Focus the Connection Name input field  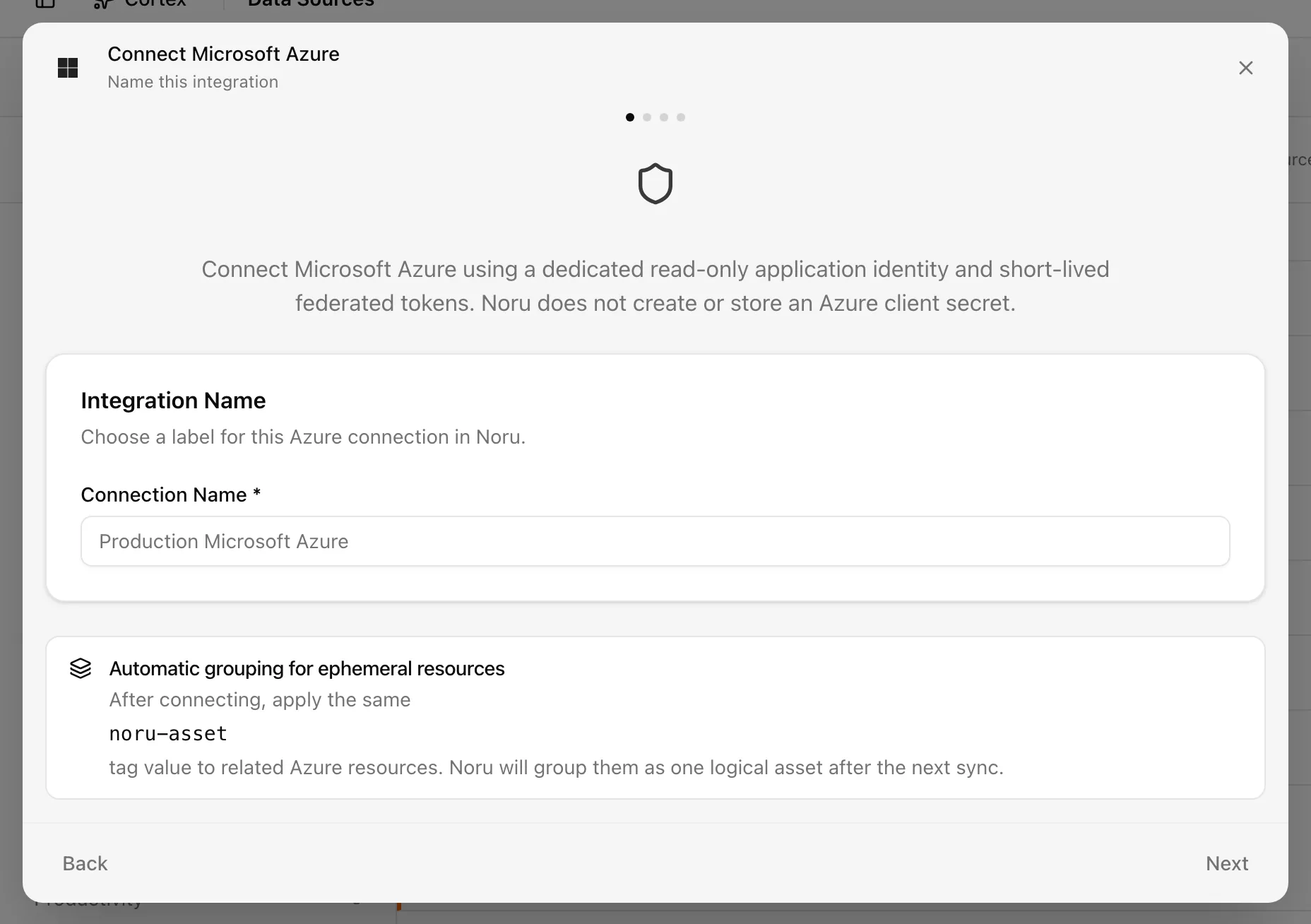[x=655, y=541]
